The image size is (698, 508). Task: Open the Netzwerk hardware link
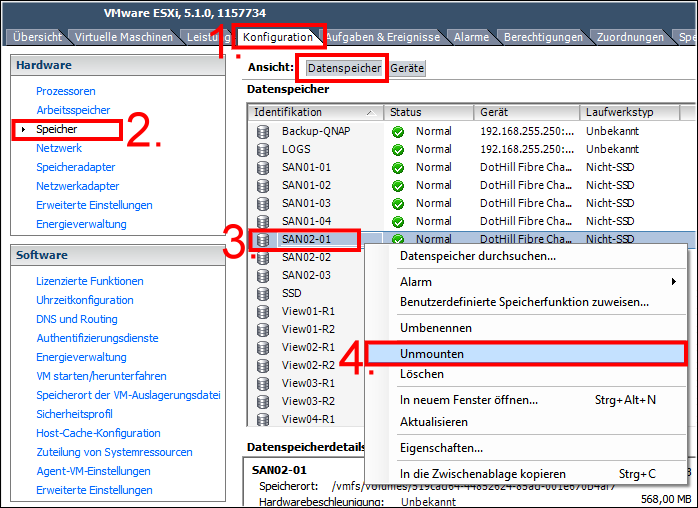(59, 148)
